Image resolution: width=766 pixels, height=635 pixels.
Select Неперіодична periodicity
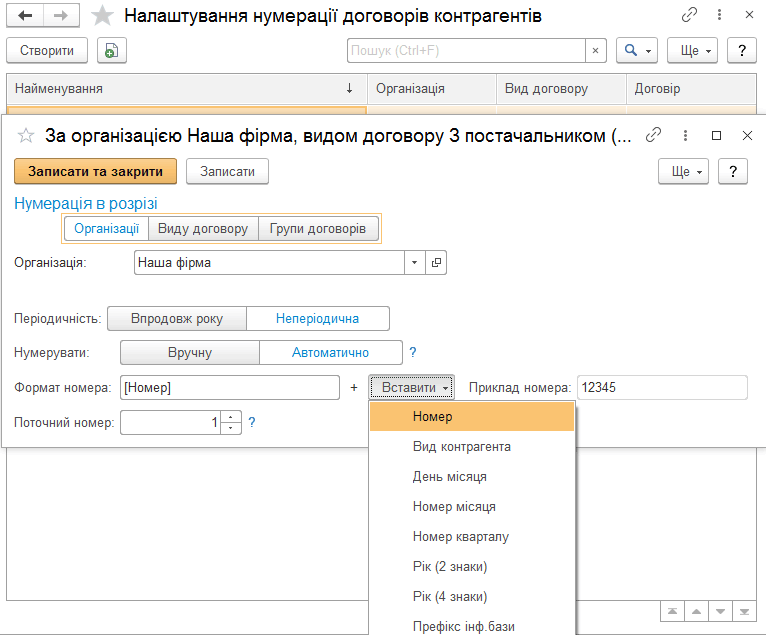(318, 318)
